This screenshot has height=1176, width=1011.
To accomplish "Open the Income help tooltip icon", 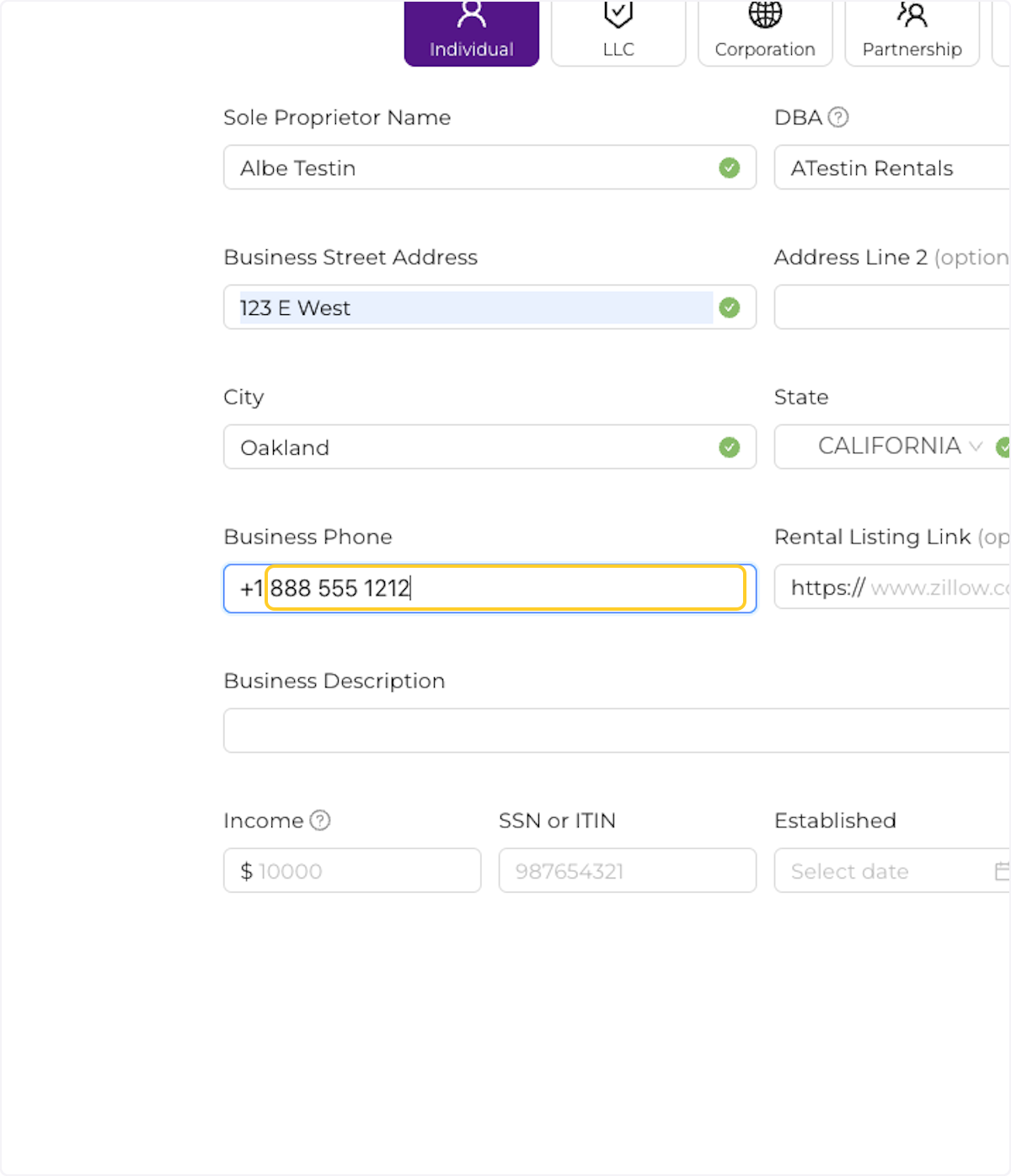I will point(320,820).
